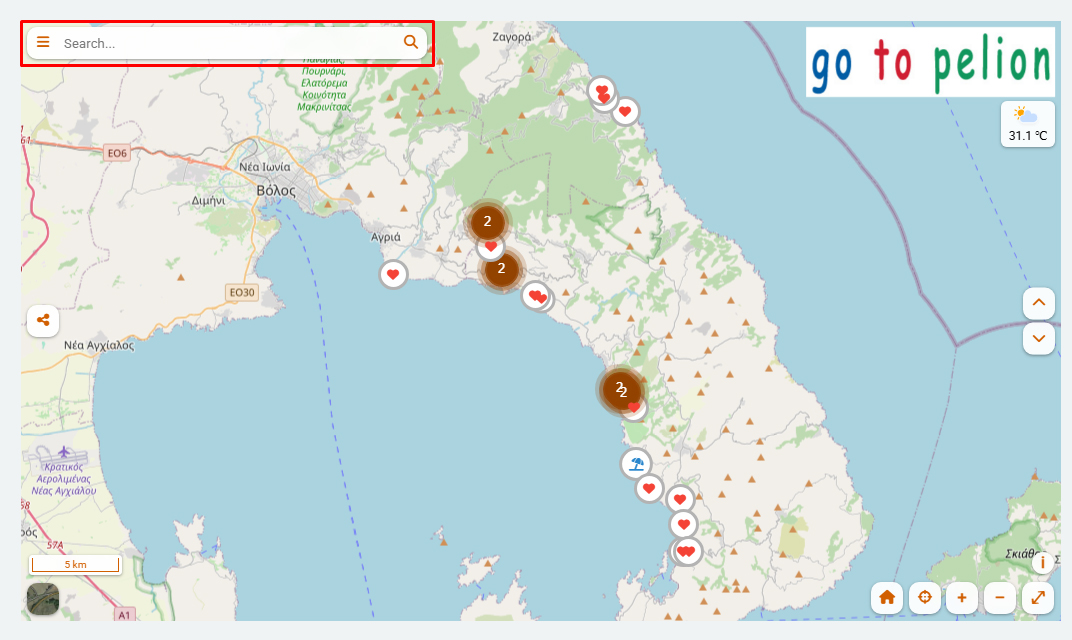This screenshot has width=1072, height=640.
Task: Zoom out with the minus button
Action: click(x=999, y=598)
